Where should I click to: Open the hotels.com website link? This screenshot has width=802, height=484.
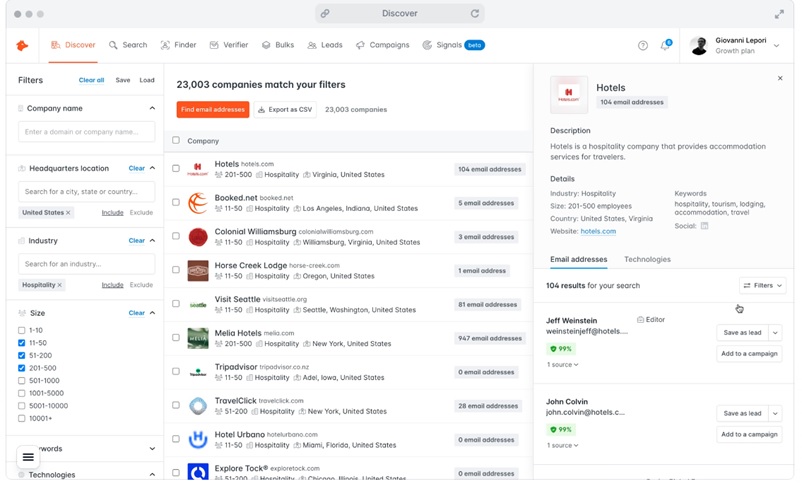click(598, 231)
